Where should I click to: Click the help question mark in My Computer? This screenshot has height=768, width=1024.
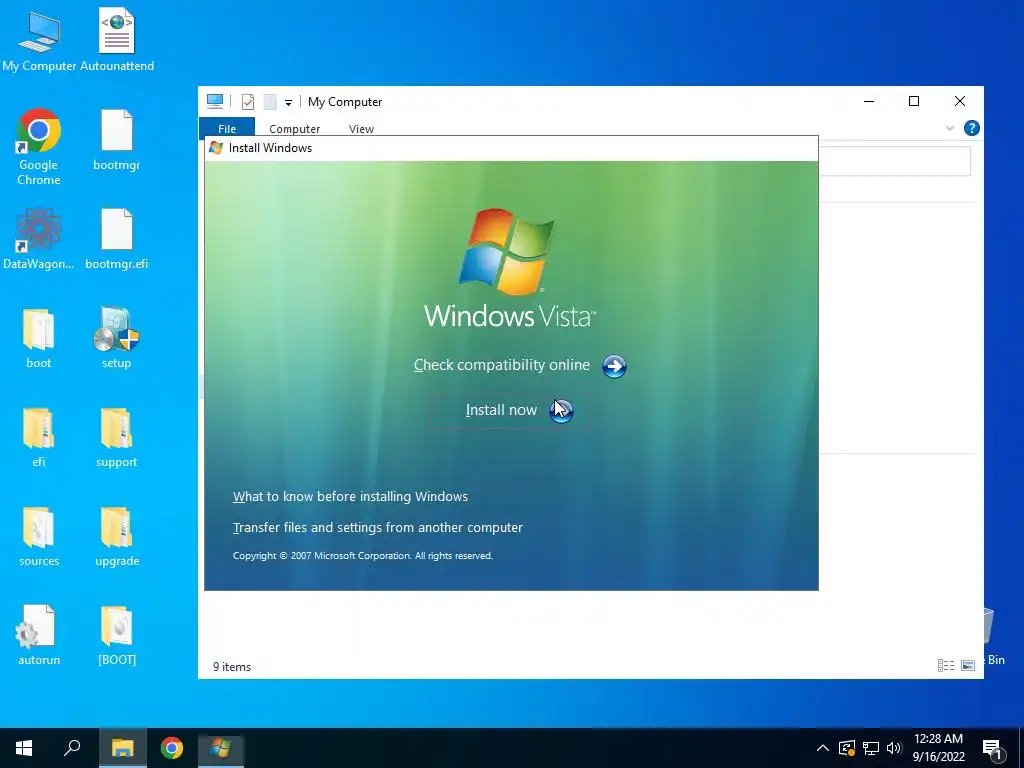pos(972,128)
